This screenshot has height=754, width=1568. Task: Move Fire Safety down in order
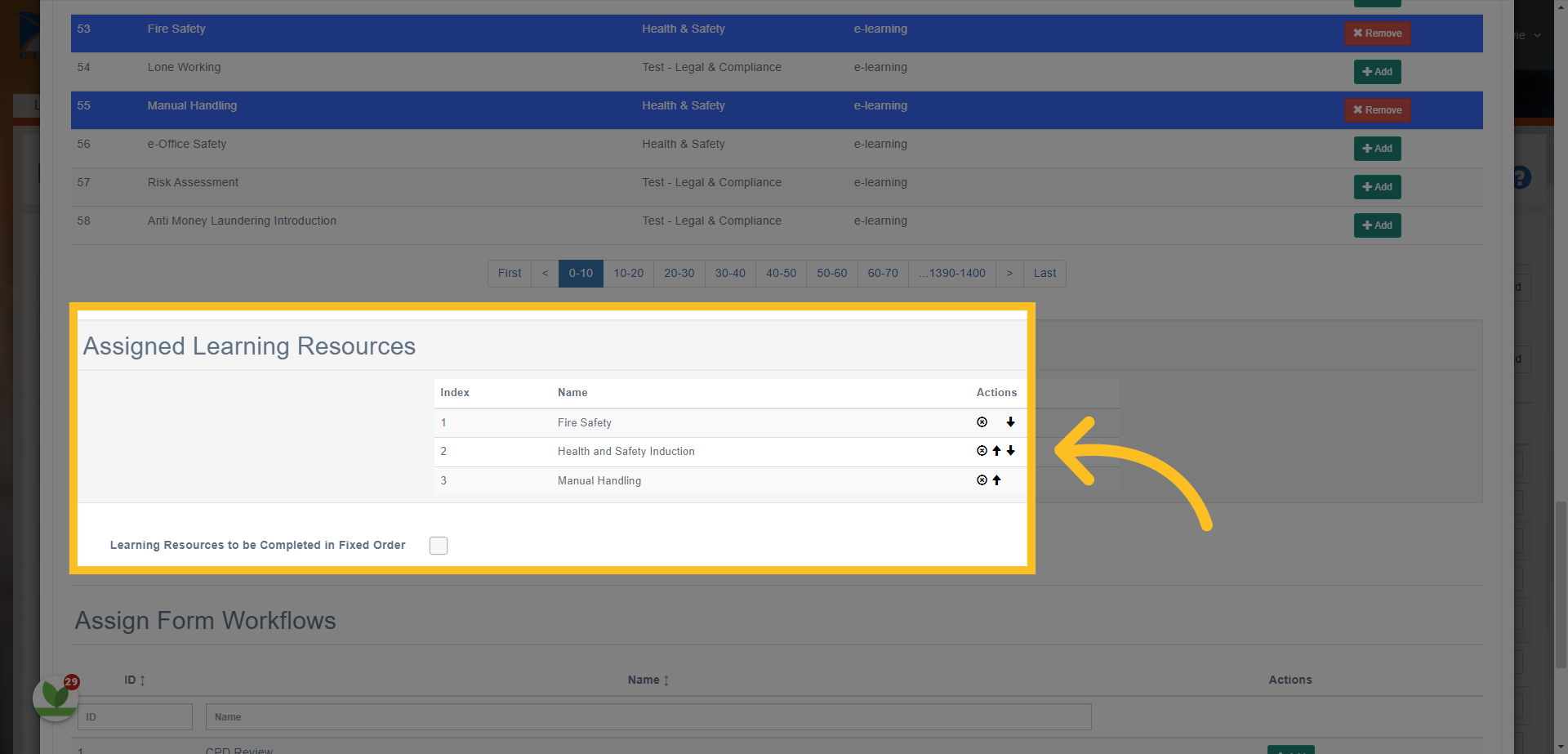[1010, 422]
